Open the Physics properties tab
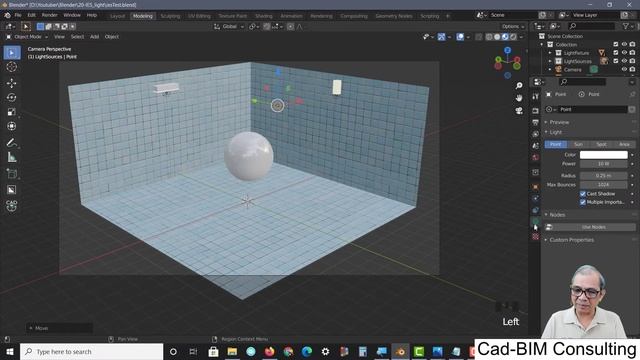 coord(536,198)
